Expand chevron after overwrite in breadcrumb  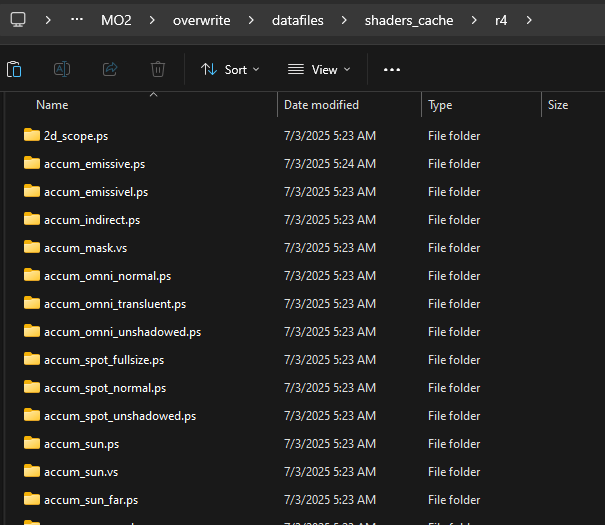[x=251, y=20]
